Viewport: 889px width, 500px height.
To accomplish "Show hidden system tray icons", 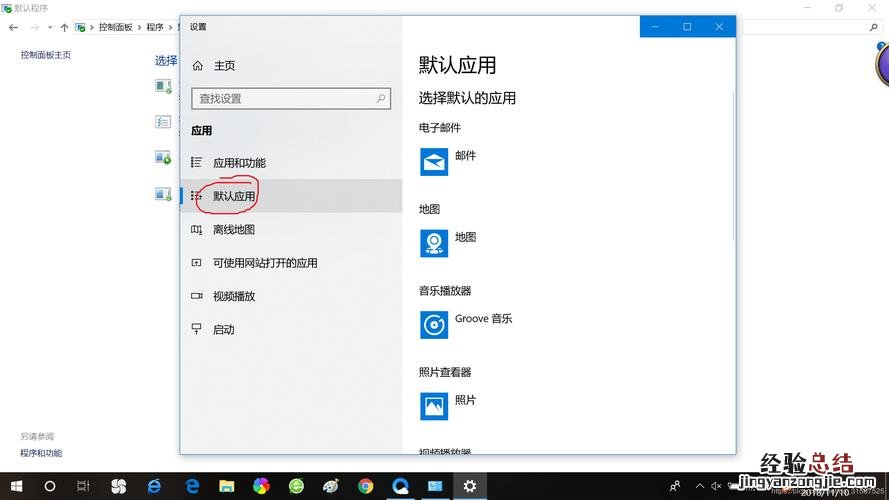I will (700, 486).
